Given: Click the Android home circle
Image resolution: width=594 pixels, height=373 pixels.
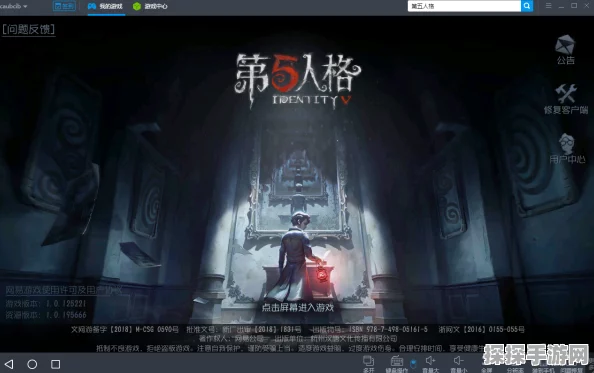Looking at the screenshot, I should click(32, 364).
